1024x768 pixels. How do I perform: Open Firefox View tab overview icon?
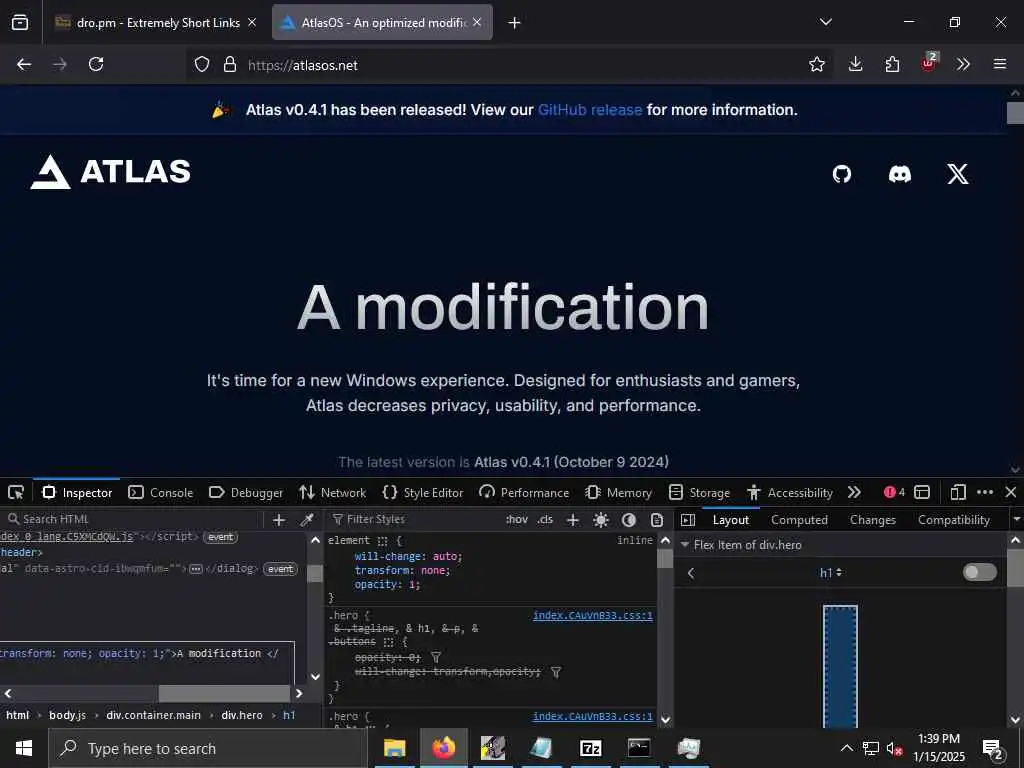[x=20, y=22]
